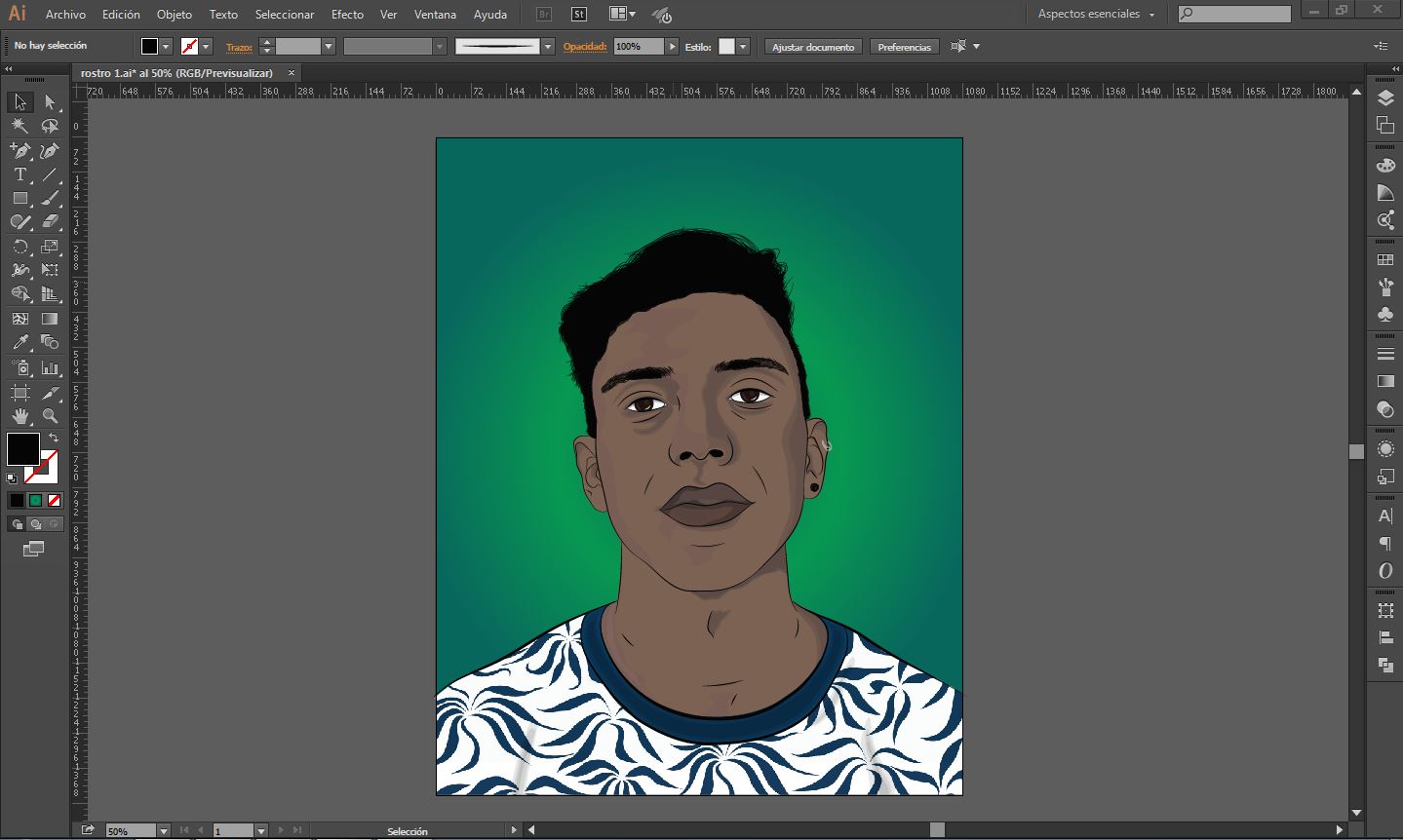The width and height of the screenshot is (1403, 840).
Task: Reset default fill and stroke
Action: pos(12,478)
